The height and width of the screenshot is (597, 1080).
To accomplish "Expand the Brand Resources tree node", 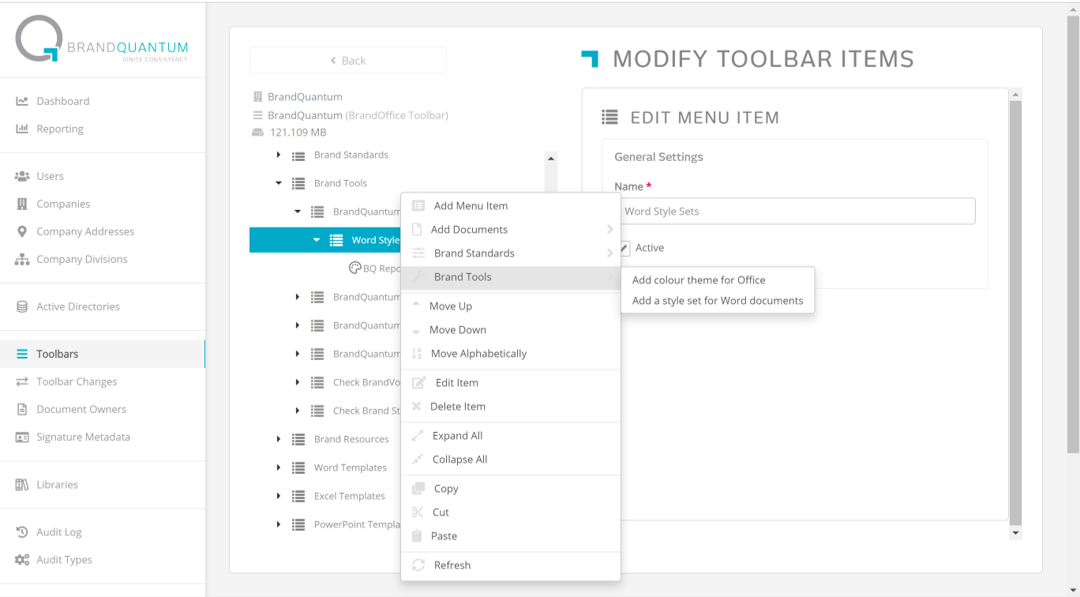I will tap(278, 439).
